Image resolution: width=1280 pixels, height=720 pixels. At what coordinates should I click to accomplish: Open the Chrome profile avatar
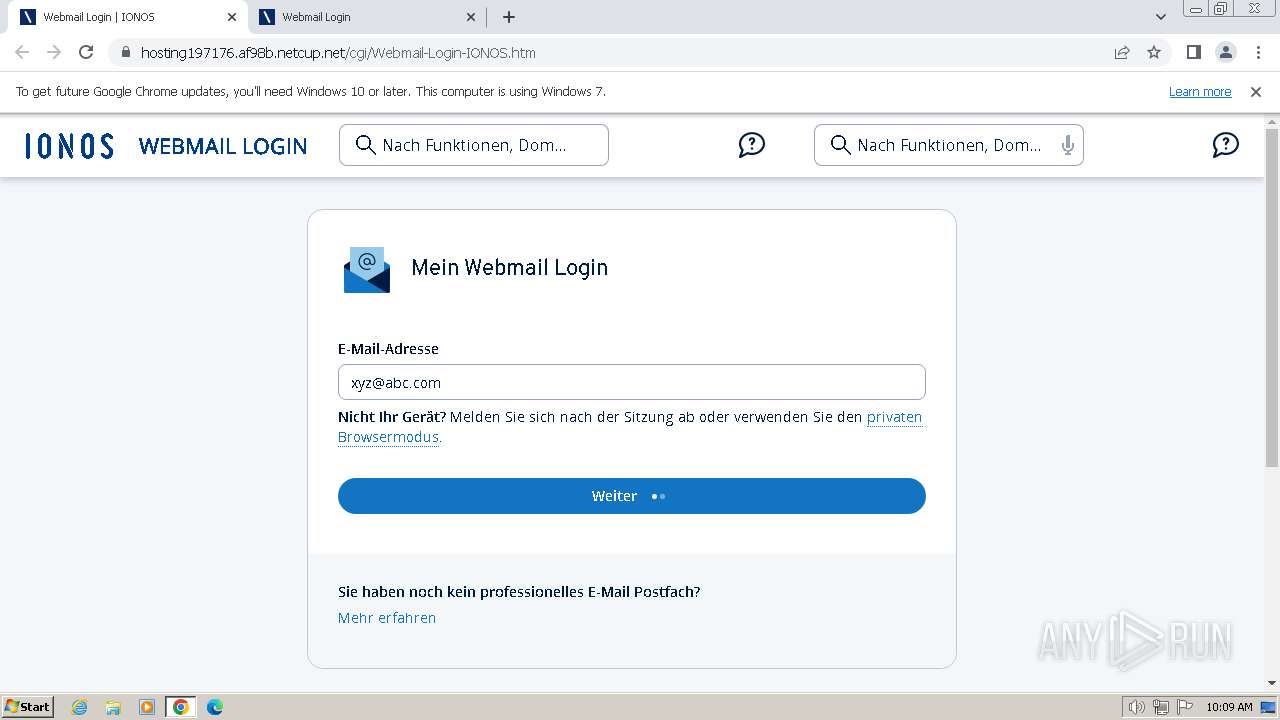pos(1225,52)
